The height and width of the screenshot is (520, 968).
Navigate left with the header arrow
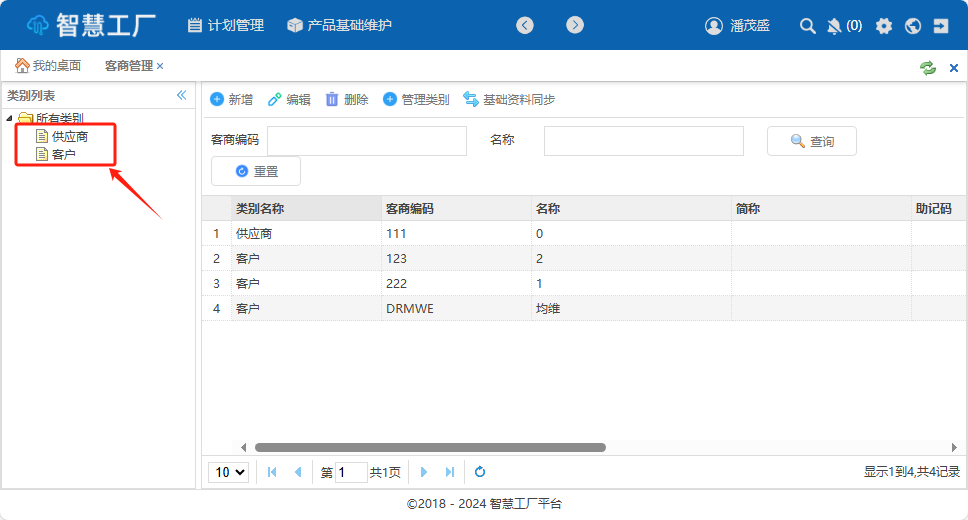click(525, 25)
